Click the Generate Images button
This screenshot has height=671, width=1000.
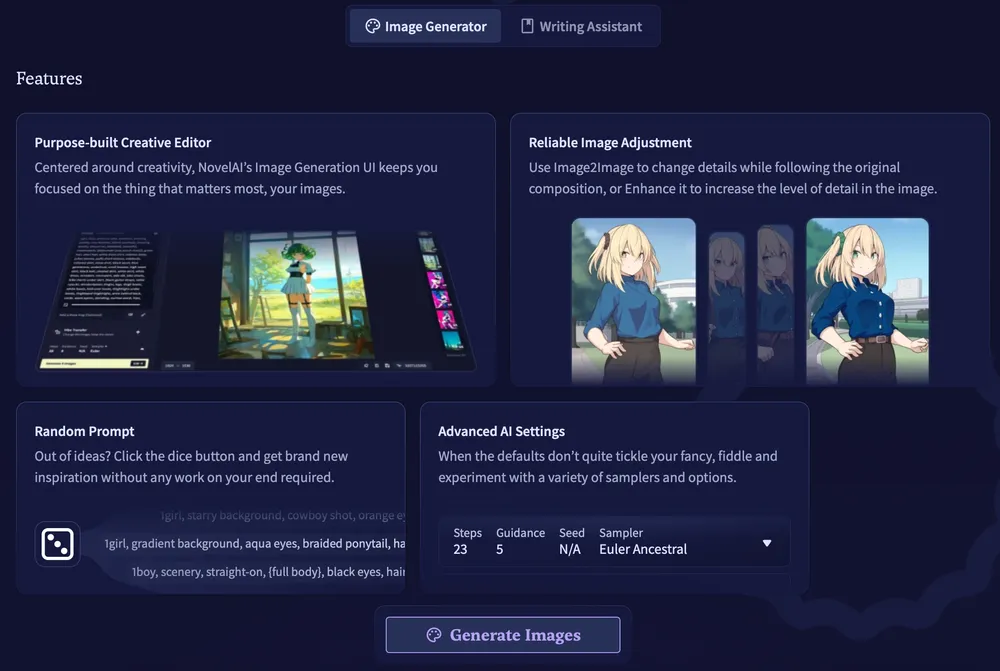[x=503, y=635]
